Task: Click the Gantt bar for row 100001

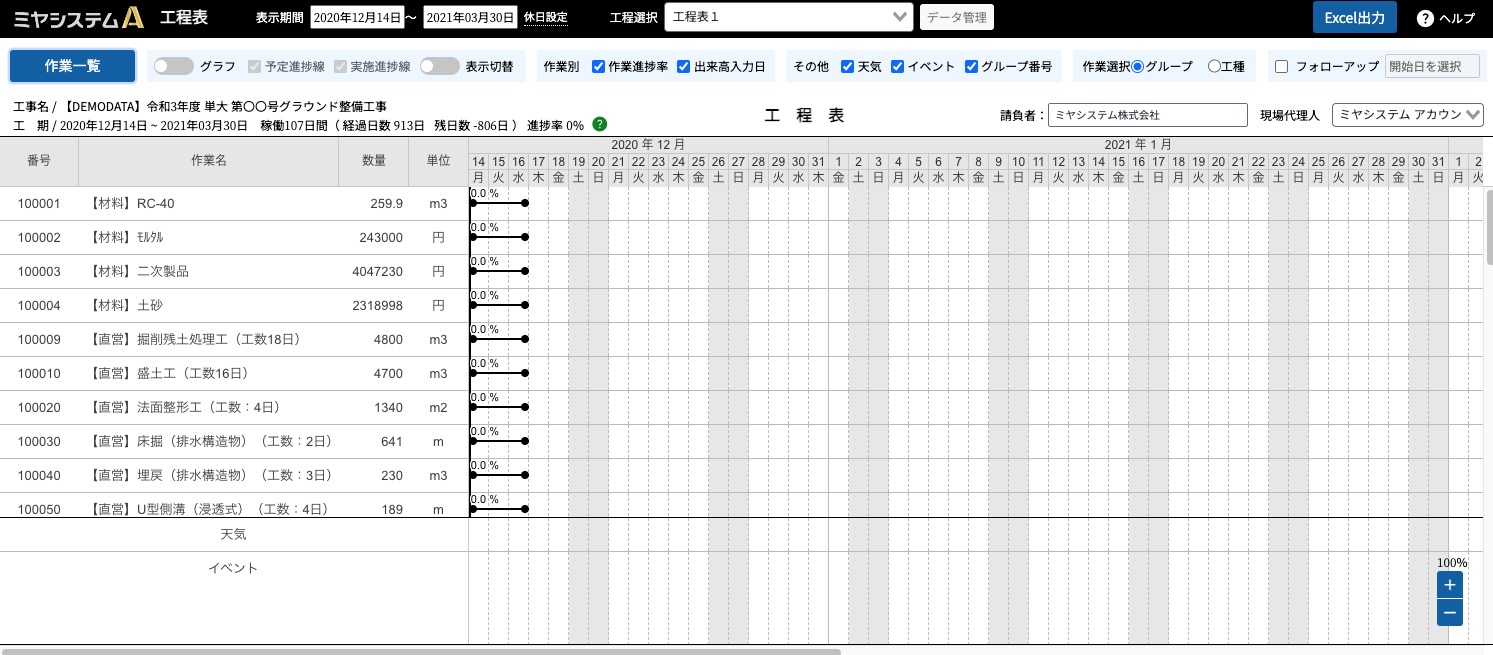Action: point(499,203)
